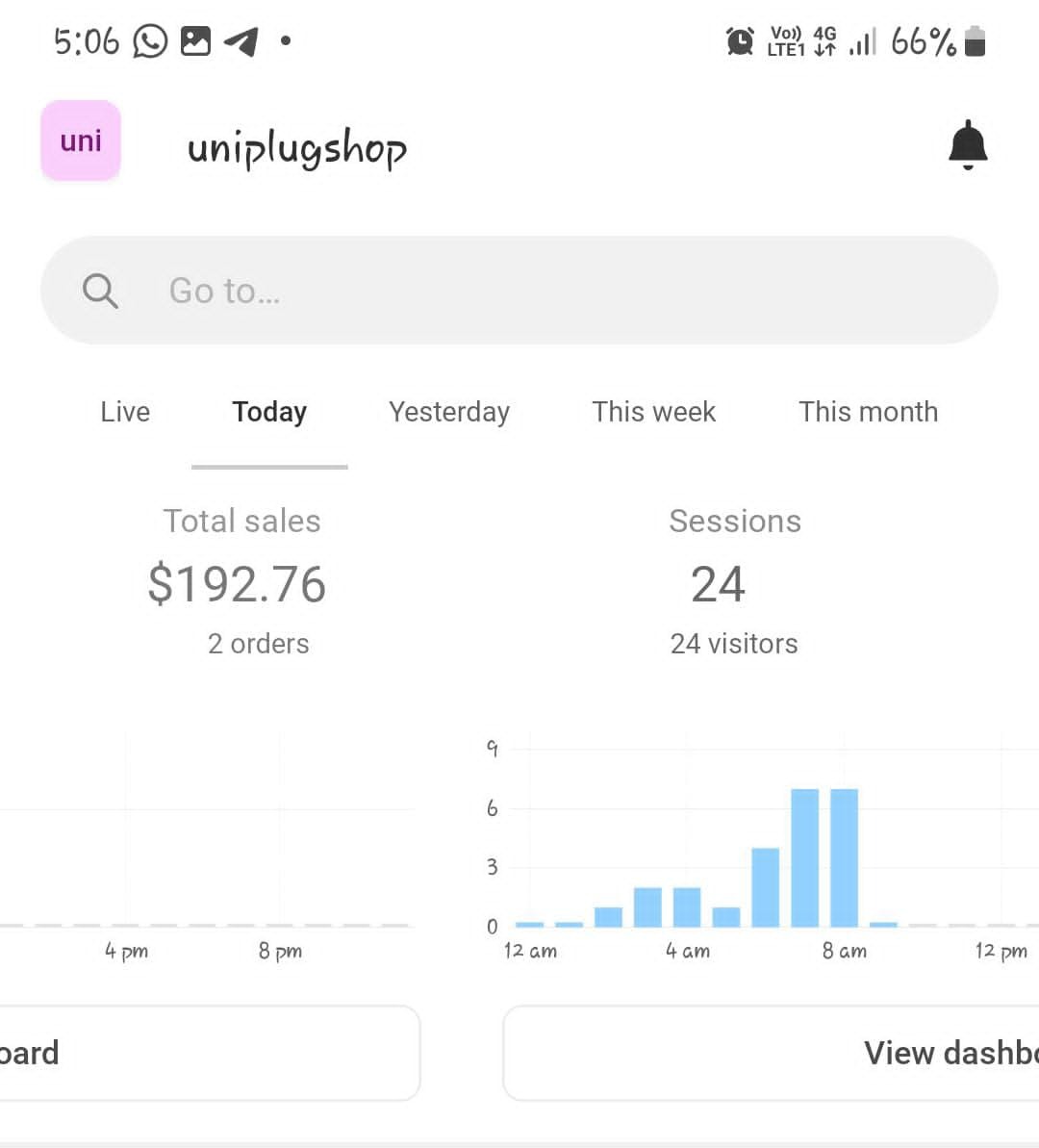Select the Today tab

269,412
